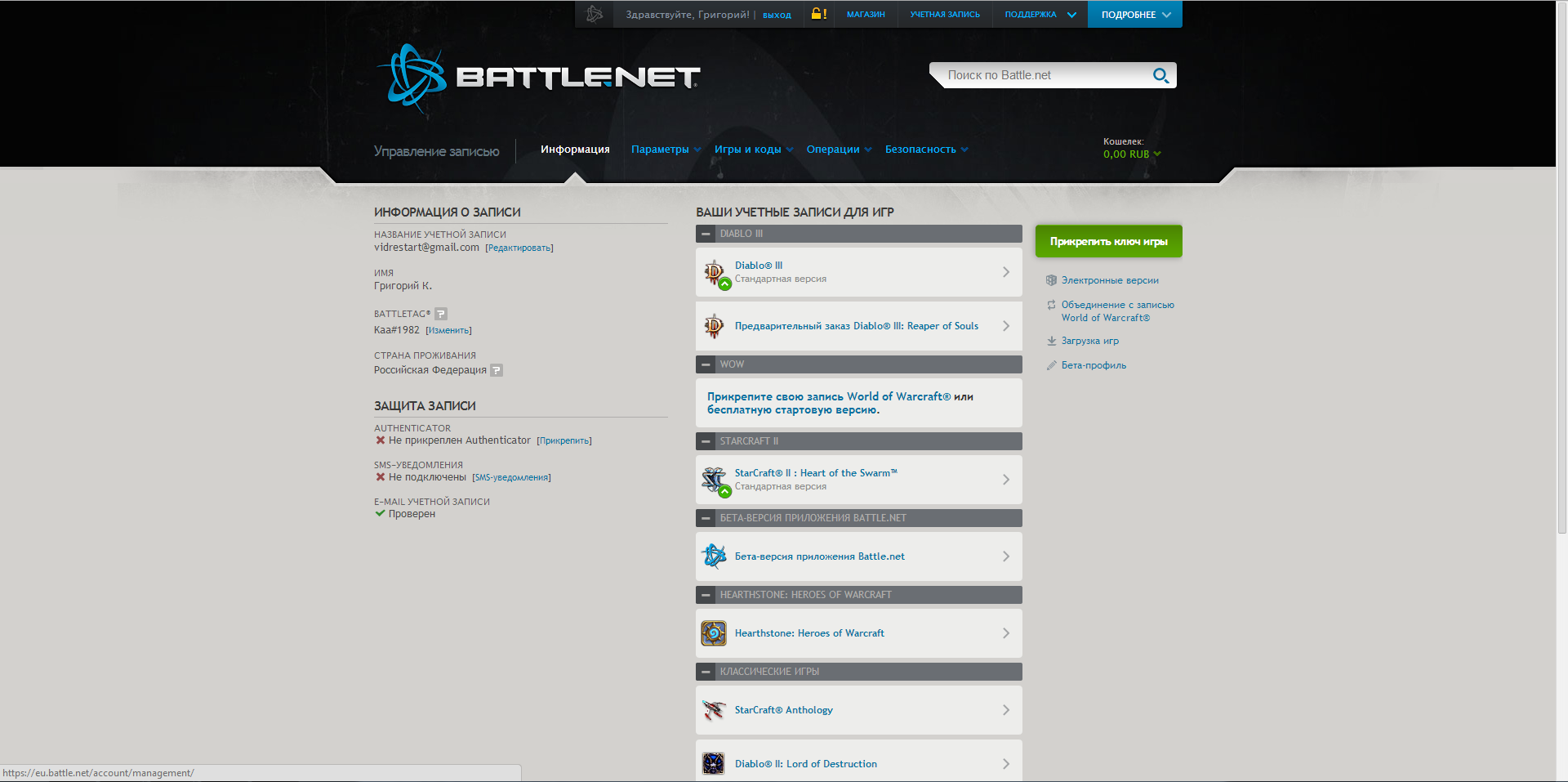Click the Прикрепить ключ игры green button
Viewport: 1568px width, 782px height.
tap(1109, 241)
